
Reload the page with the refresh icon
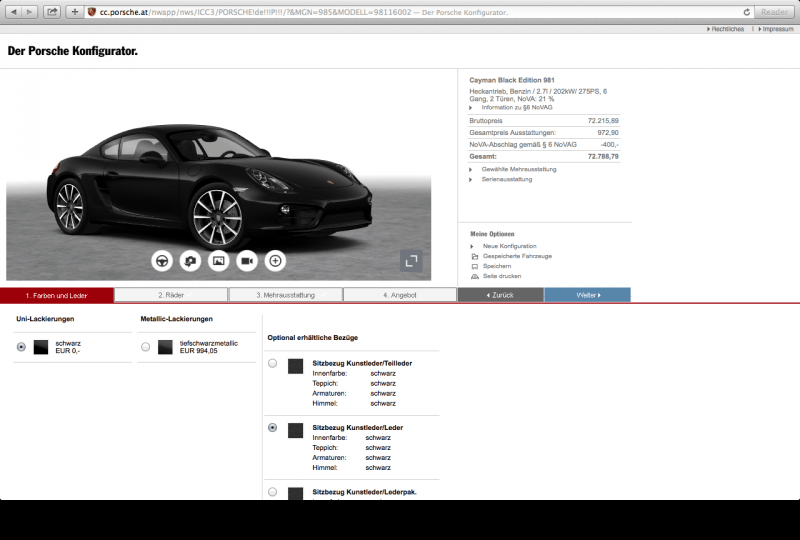click(x=746, y=12)
